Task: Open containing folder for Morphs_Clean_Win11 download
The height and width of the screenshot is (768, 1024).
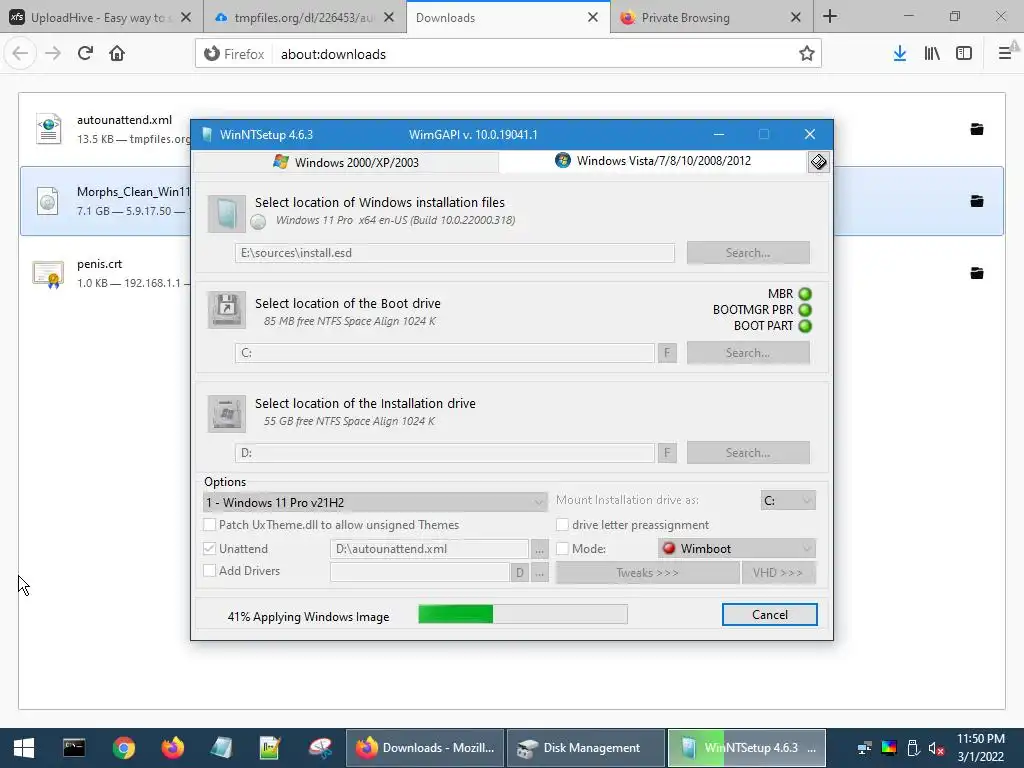Action: point(977,200)
